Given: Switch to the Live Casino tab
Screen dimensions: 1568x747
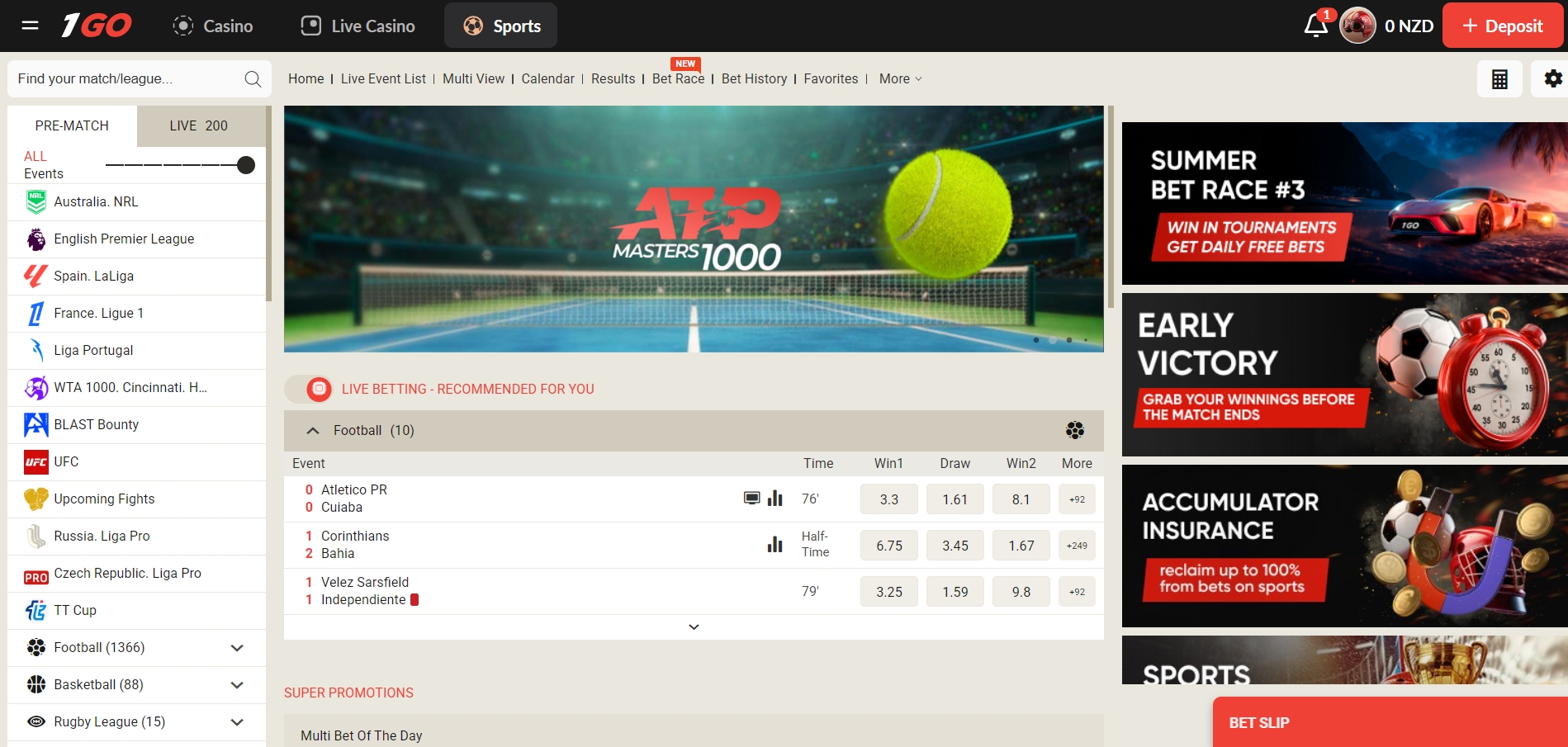Looking at the screenshot, I should [358, 26].
